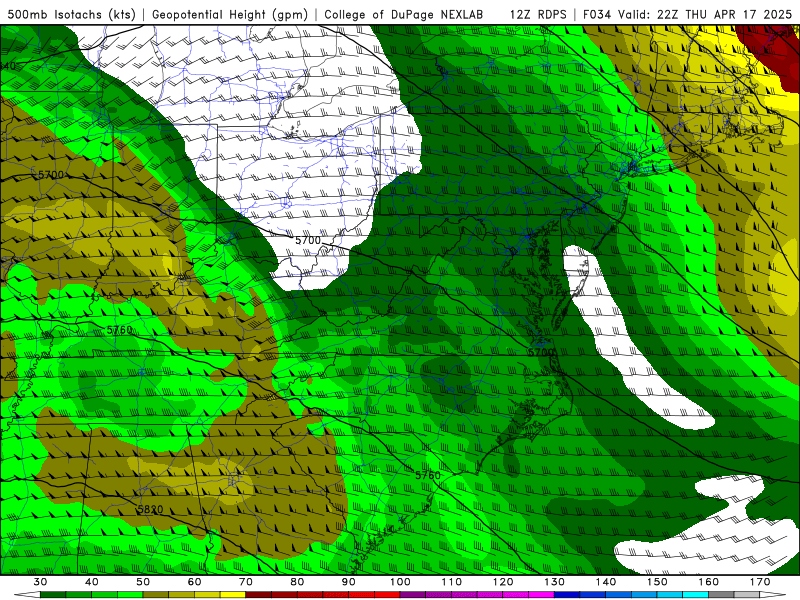Click the '170' value on the color scale

pyautogui.click(x=760, y=582)
